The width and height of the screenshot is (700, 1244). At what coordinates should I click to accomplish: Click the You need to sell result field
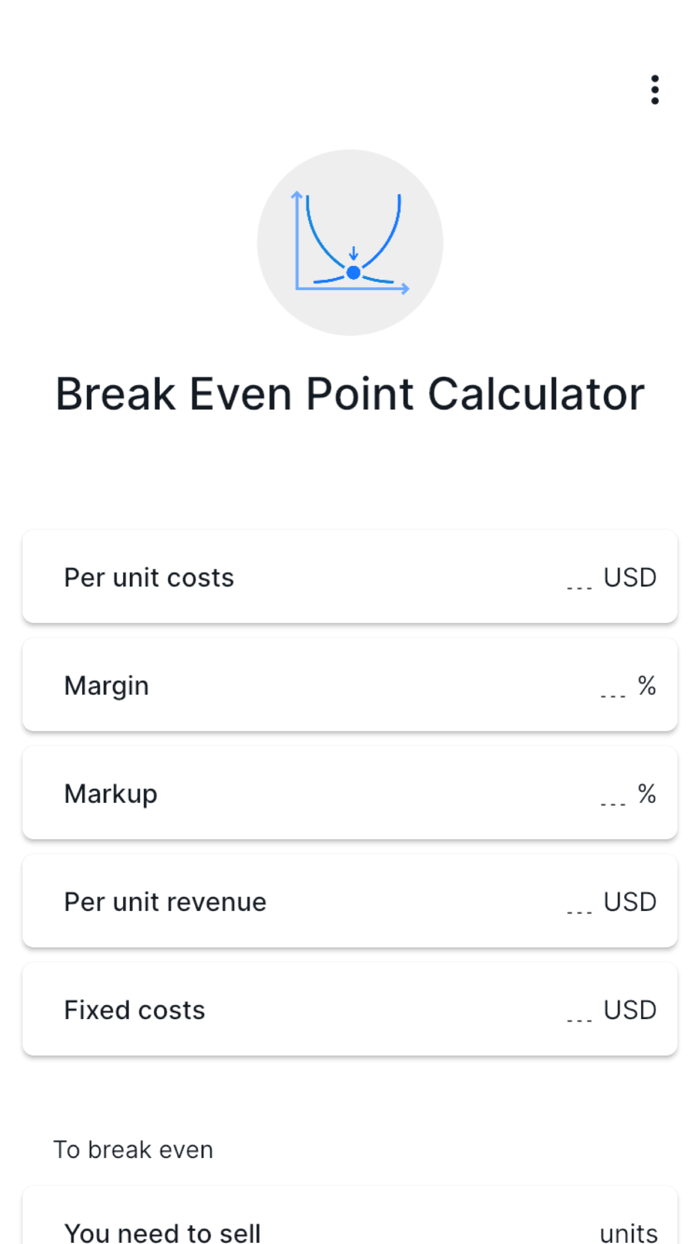[x=350, y=1230]
